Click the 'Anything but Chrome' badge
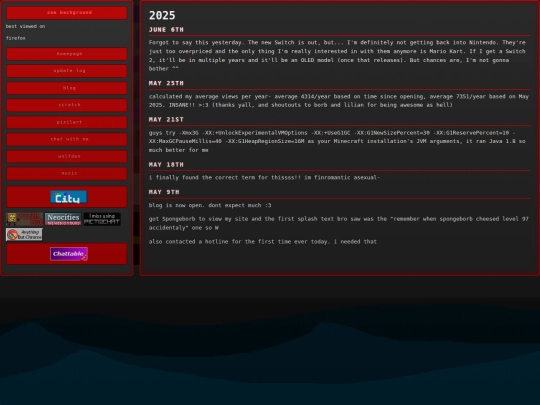The image size is (540, 405). [24, 235]
